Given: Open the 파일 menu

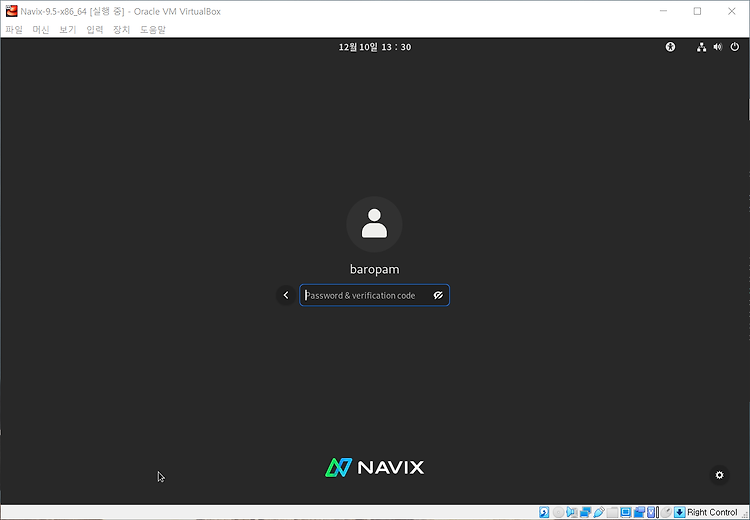Looking at the screenshot, I should coord(14,30).
